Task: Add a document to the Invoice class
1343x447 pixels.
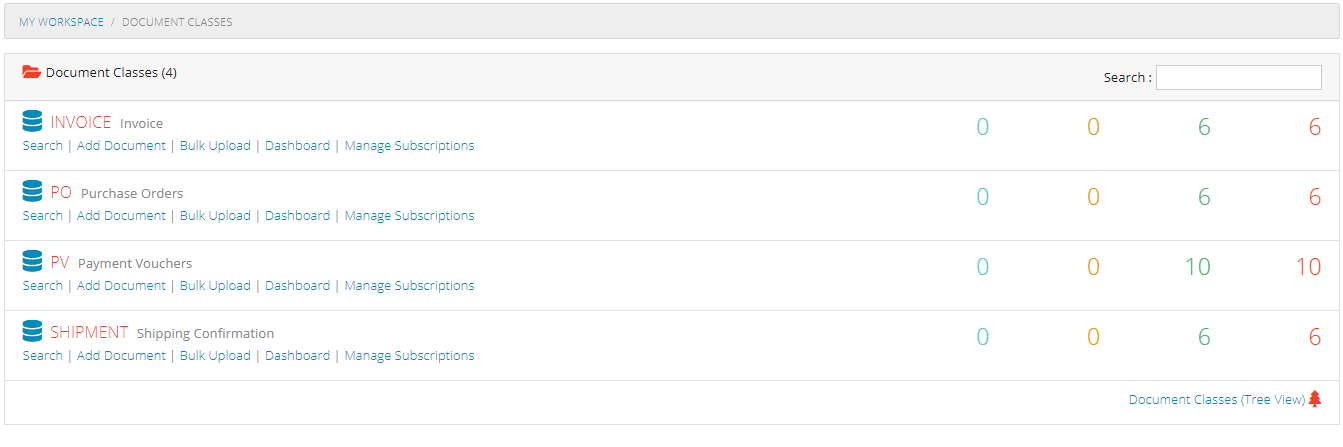Action: (121, 146)
